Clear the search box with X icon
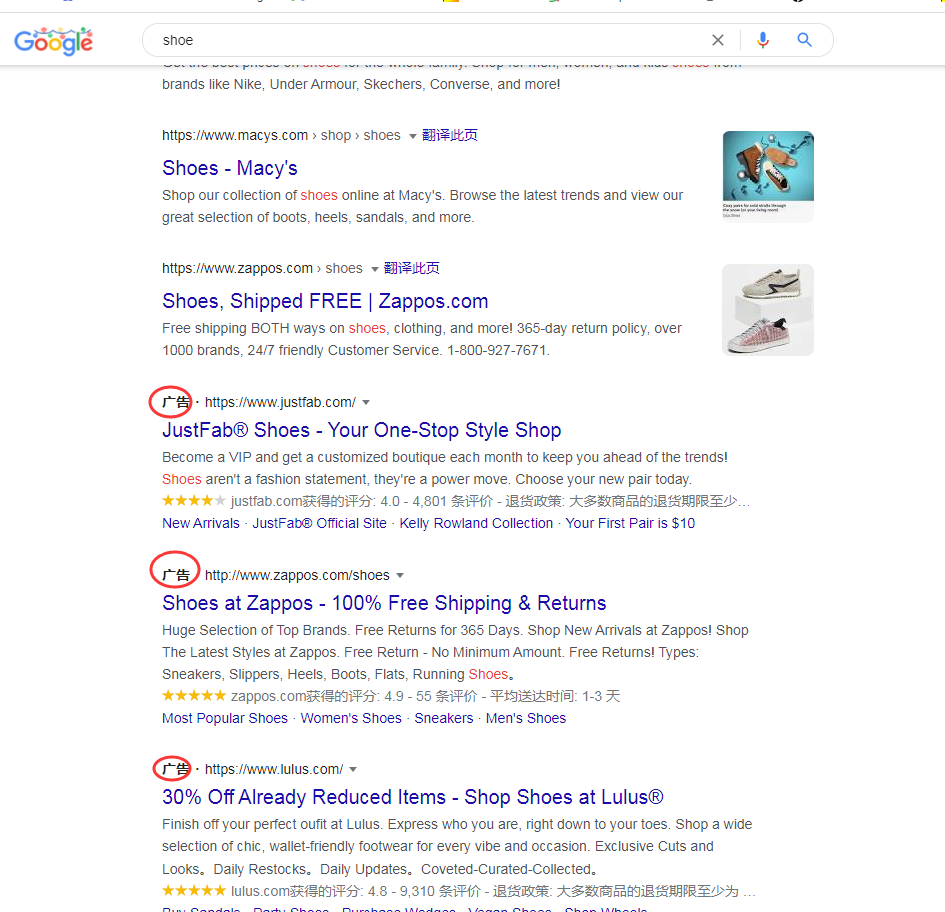The height and width of the screenshot is (912, 945). pyautogui.click(x=718, y=40)
